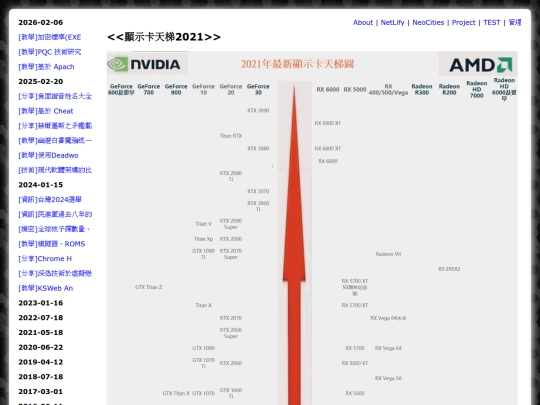The width and height of the screenshot is (540, 405).
Task: Click the RX 6800 XT entry
Action: (328, 148)
